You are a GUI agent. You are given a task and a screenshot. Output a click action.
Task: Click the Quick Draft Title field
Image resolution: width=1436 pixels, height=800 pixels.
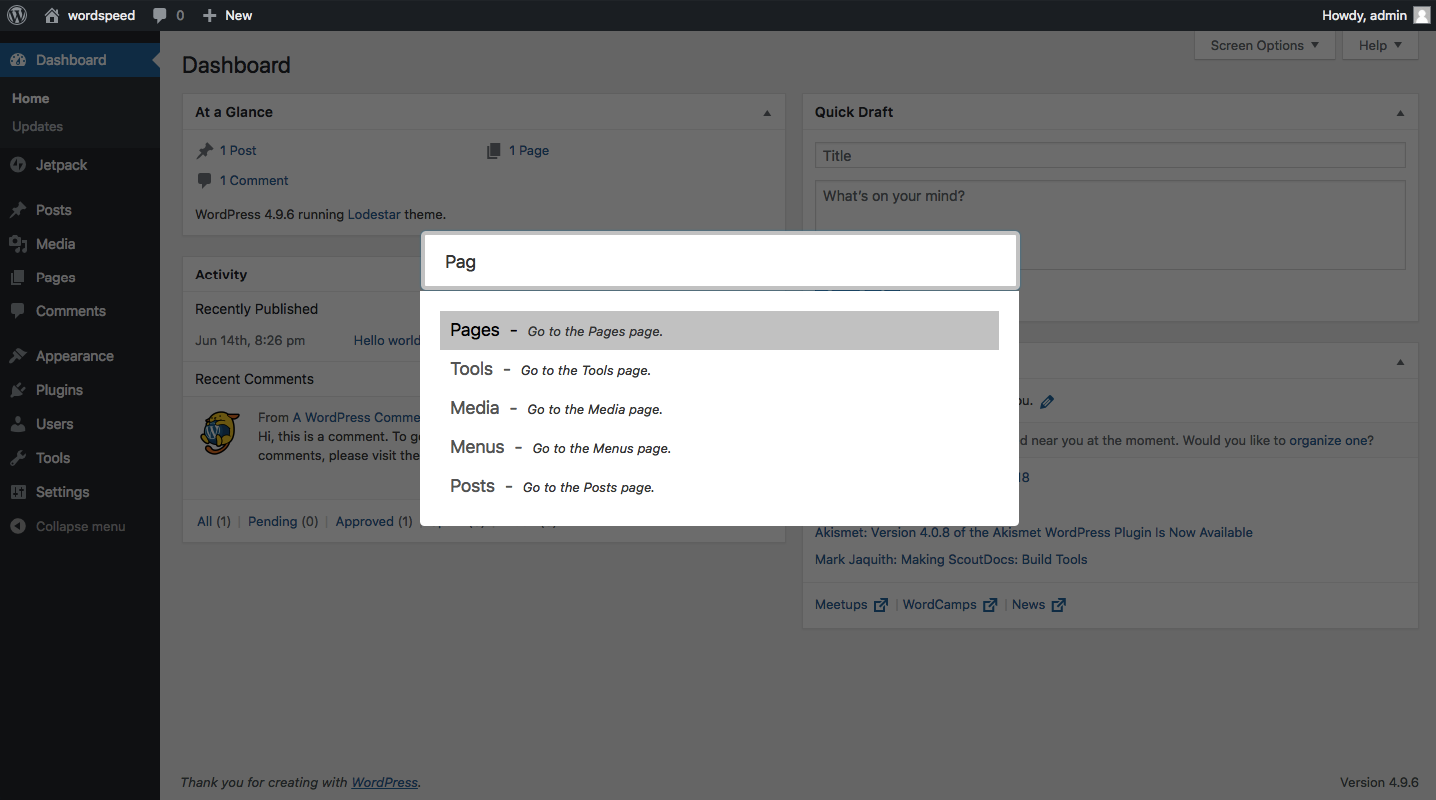point(1110,155)
